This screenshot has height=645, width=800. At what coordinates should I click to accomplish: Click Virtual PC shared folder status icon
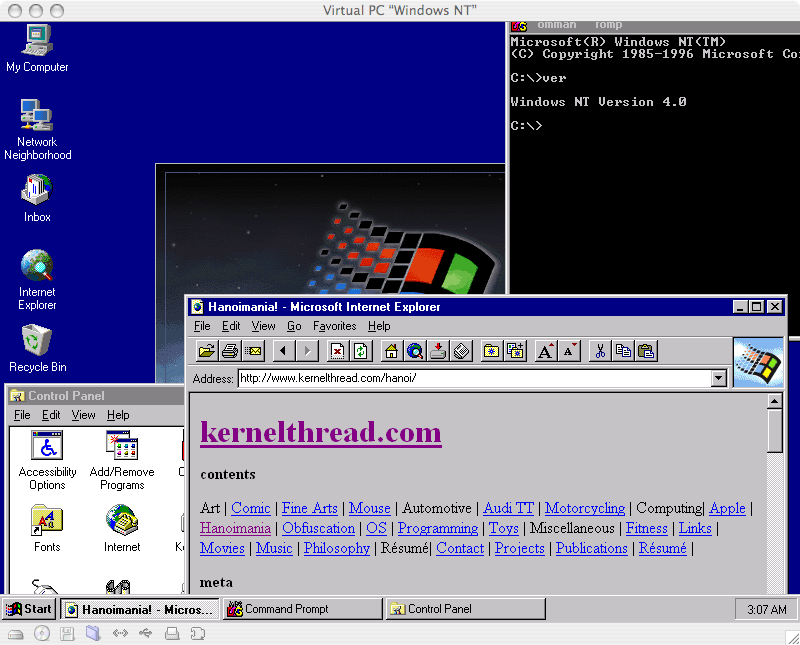pyautogui.click(x=93, y=633)
